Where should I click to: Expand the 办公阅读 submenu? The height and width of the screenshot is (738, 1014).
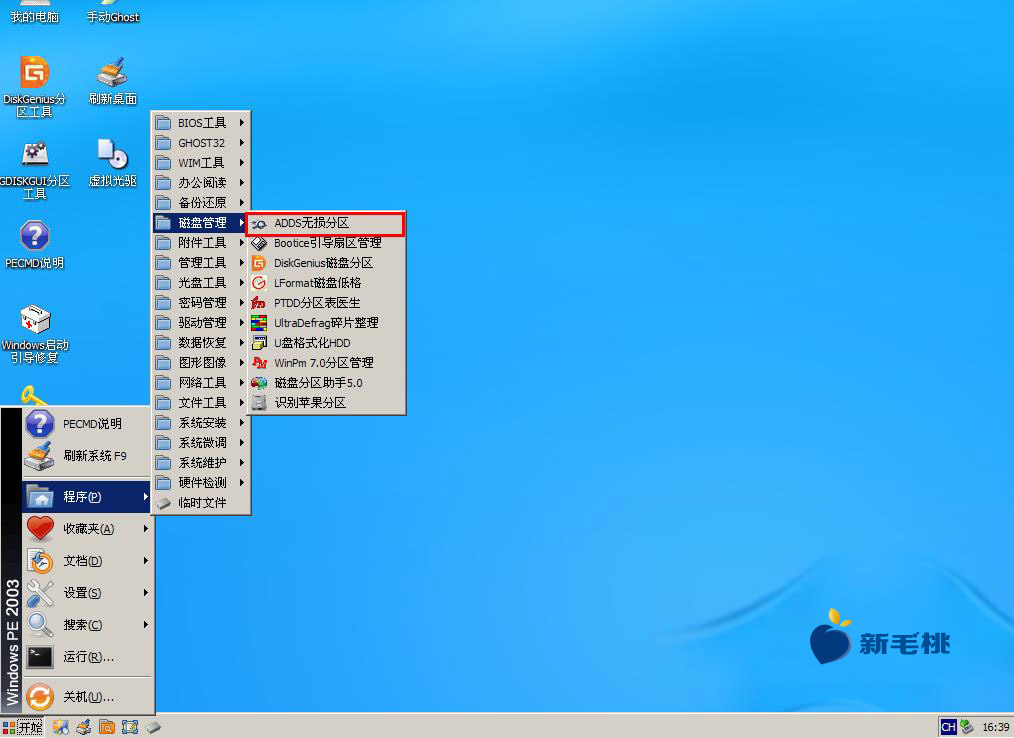(201, 183)
